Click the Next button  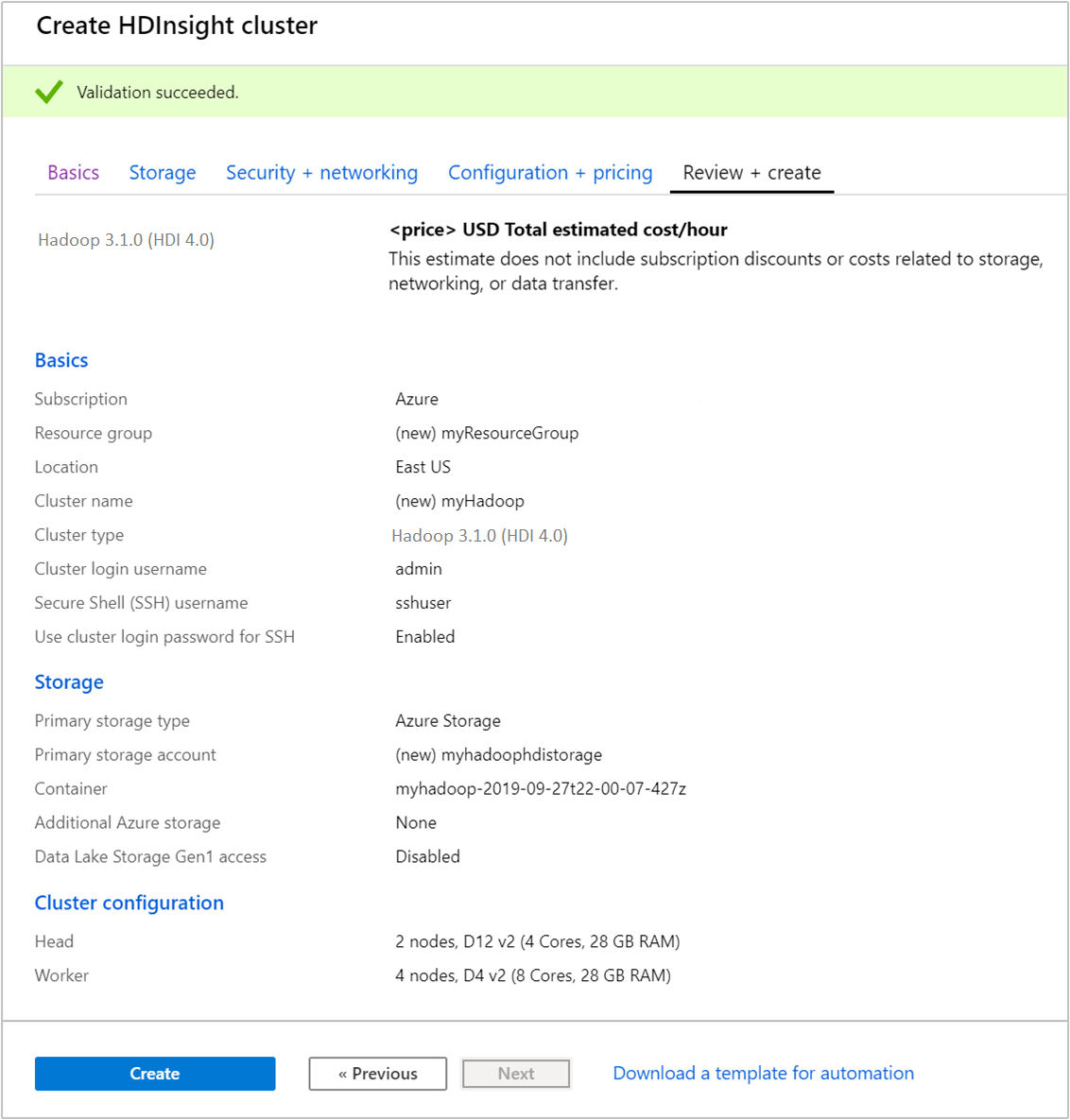point(515,1073)
